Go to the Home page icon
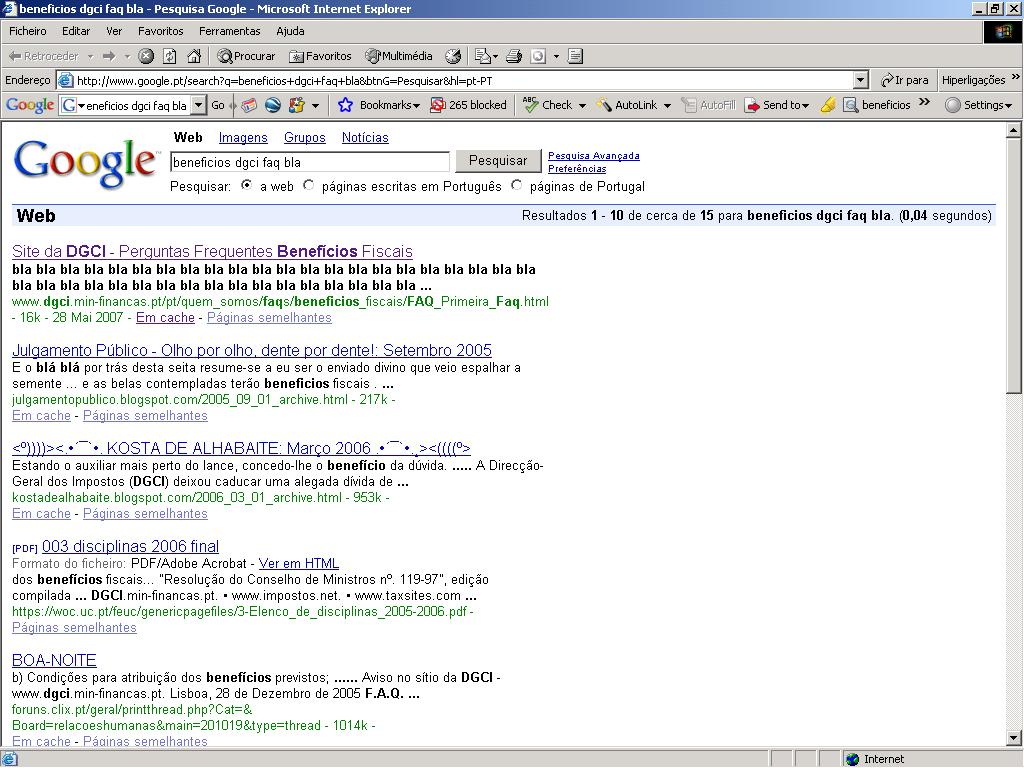The image size is (1024, 768). click(x=194, y=56)
